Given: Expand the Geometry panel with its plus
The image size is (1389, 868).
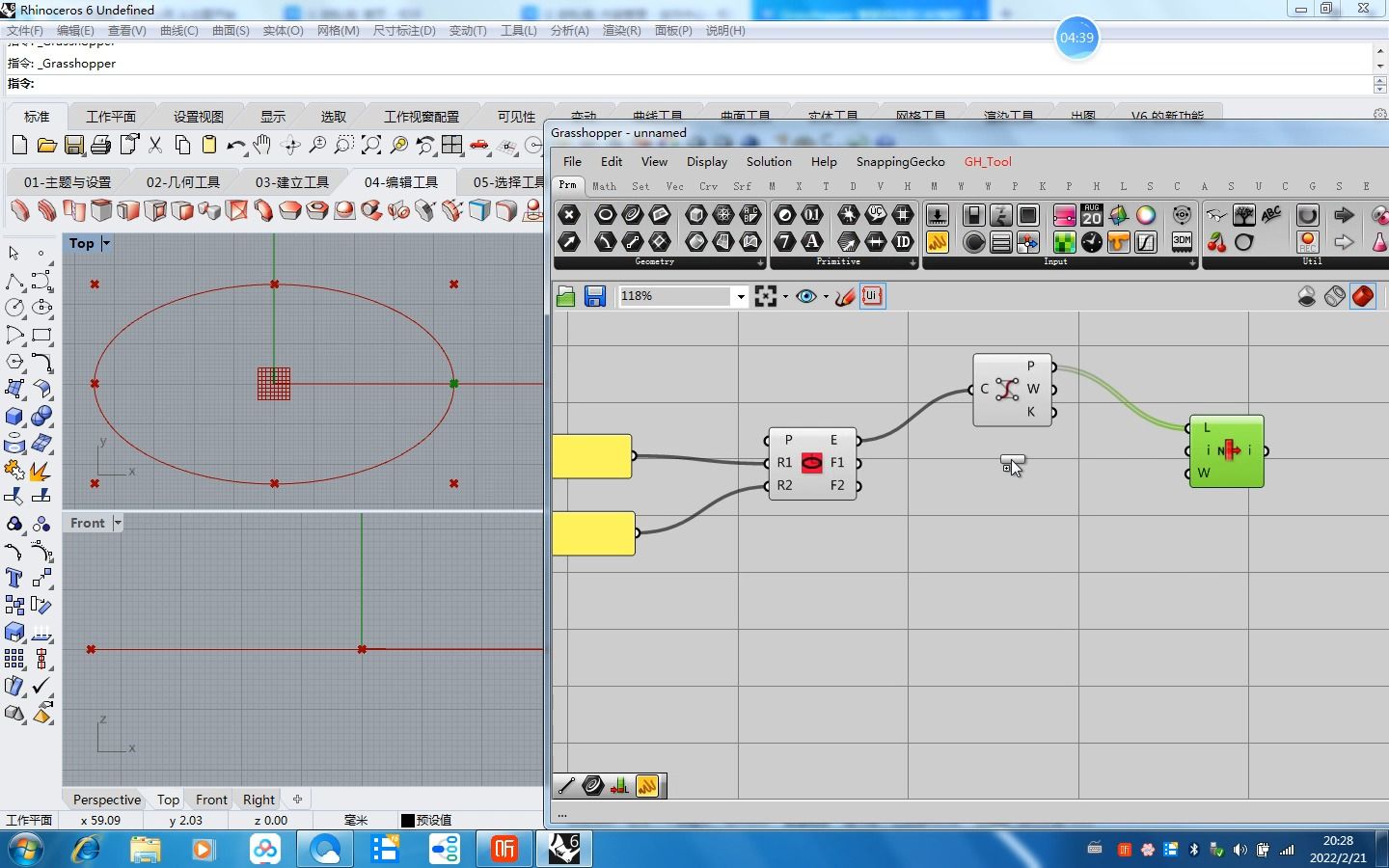Looking at the screenshot, I should point(760,262).
